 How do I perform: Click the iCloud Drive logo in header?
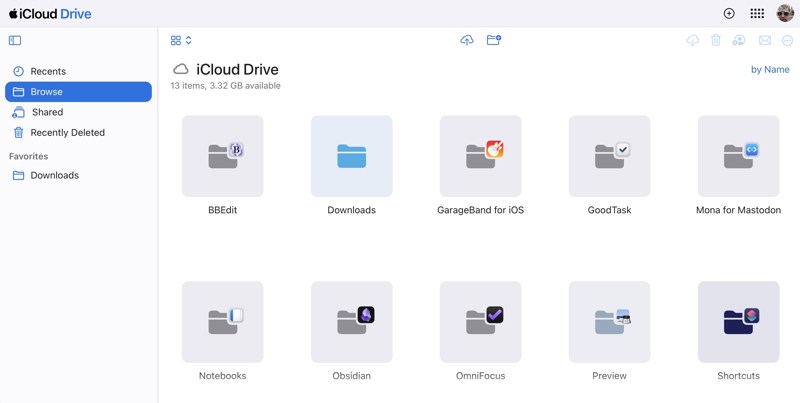(x=50, y=14)
